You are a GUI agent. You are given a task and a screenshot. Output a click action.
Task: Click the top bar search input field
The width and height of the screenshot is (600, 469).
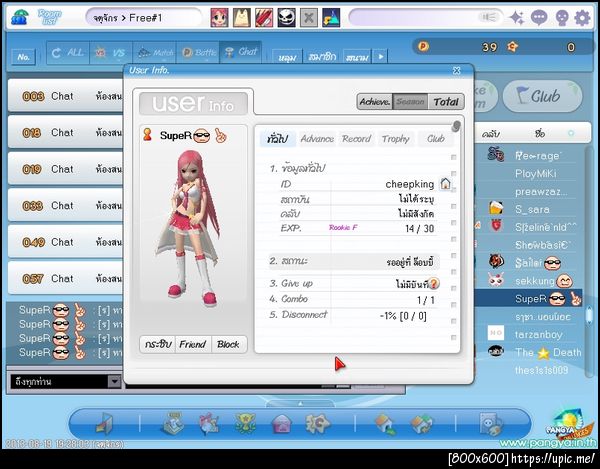pos(426,18)
